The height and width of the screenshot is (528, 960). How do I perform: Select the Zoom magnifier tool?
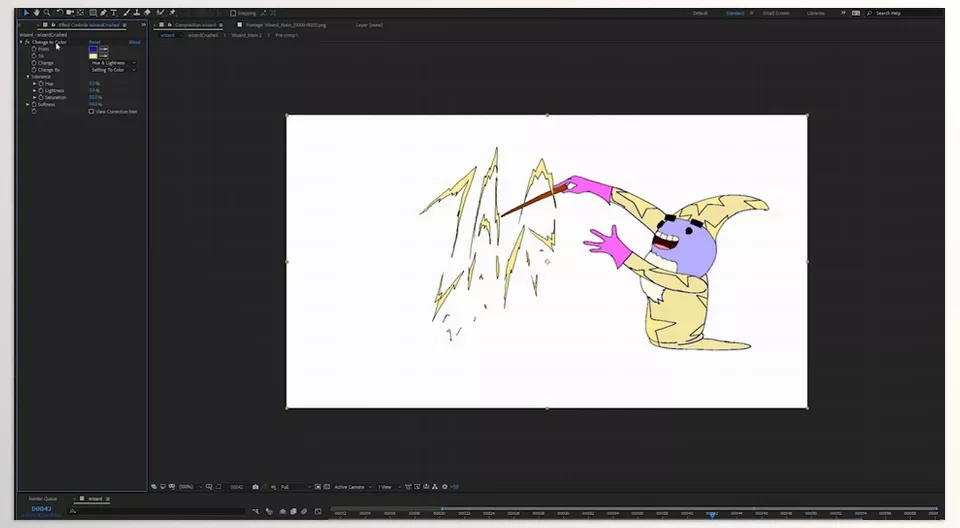coord(47,13)
